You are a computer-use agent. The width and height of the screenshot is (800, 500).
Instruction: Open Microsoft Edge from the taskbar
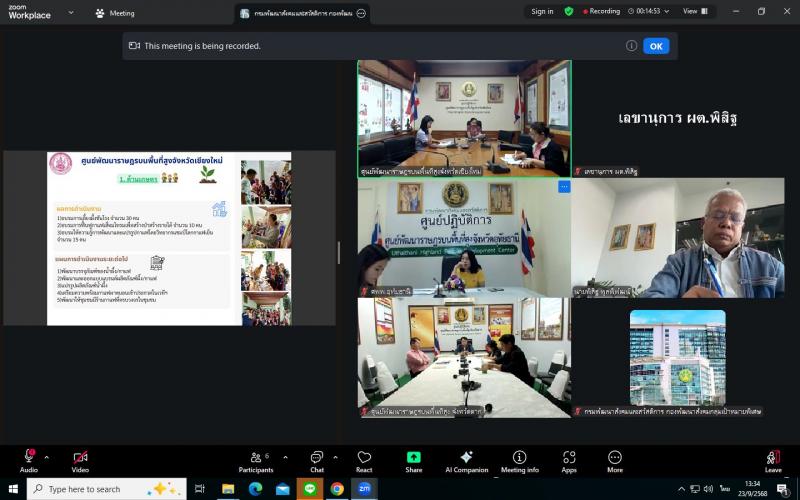pyautogui.click(x=255, y=489)
